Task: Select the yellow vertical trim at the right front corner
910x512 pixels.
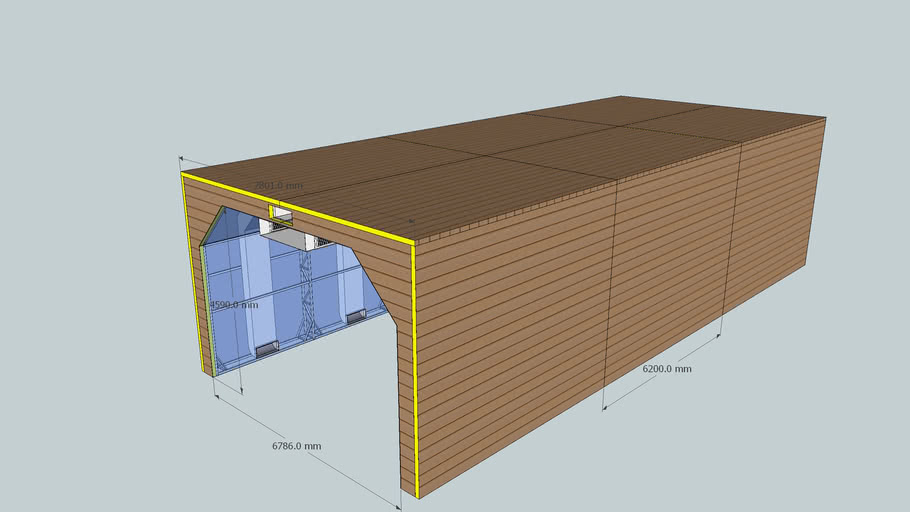Action: click(414, 370)
